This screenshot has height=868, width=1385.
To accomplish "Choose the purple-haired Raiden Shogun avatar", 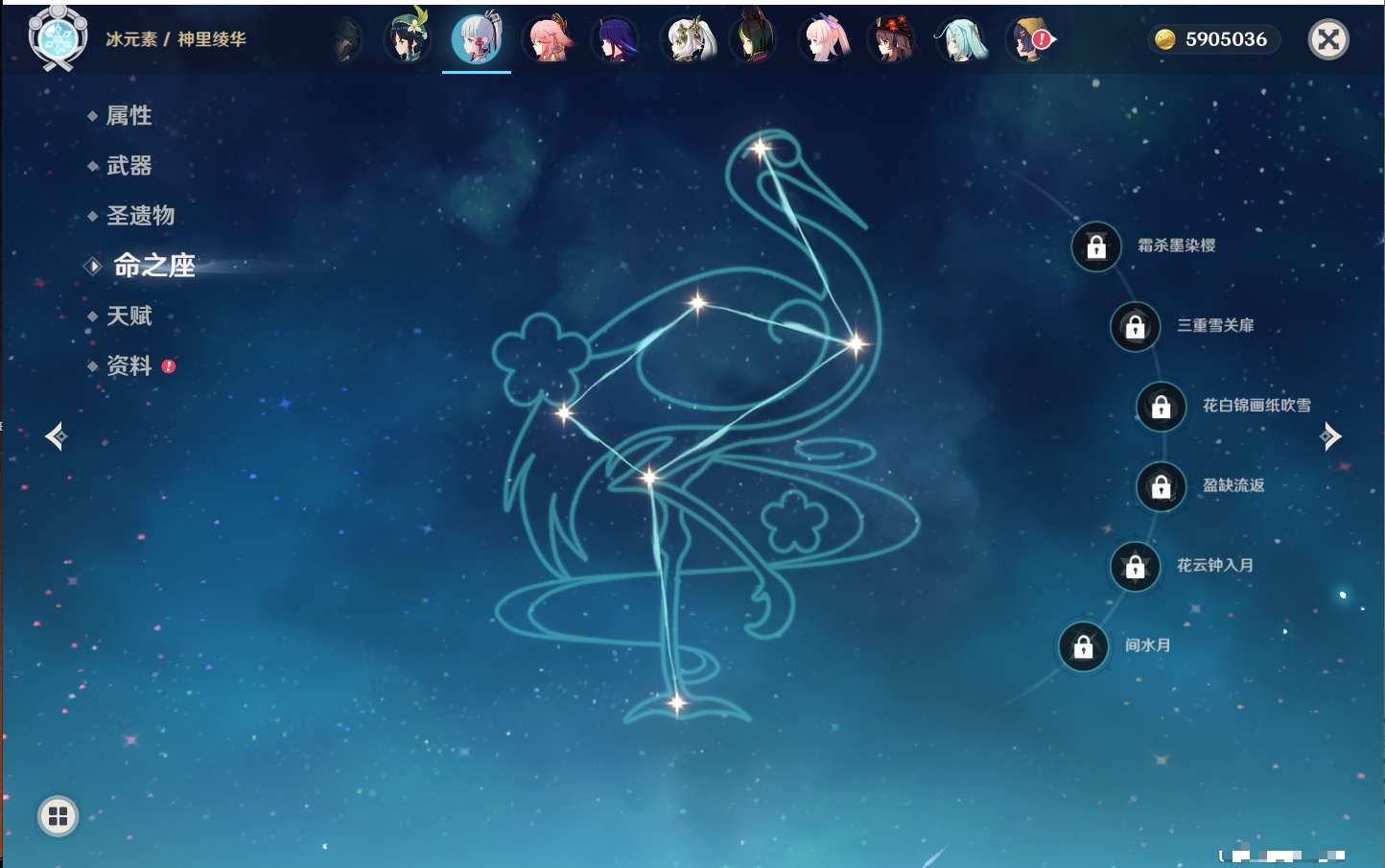I will (615, 40).
